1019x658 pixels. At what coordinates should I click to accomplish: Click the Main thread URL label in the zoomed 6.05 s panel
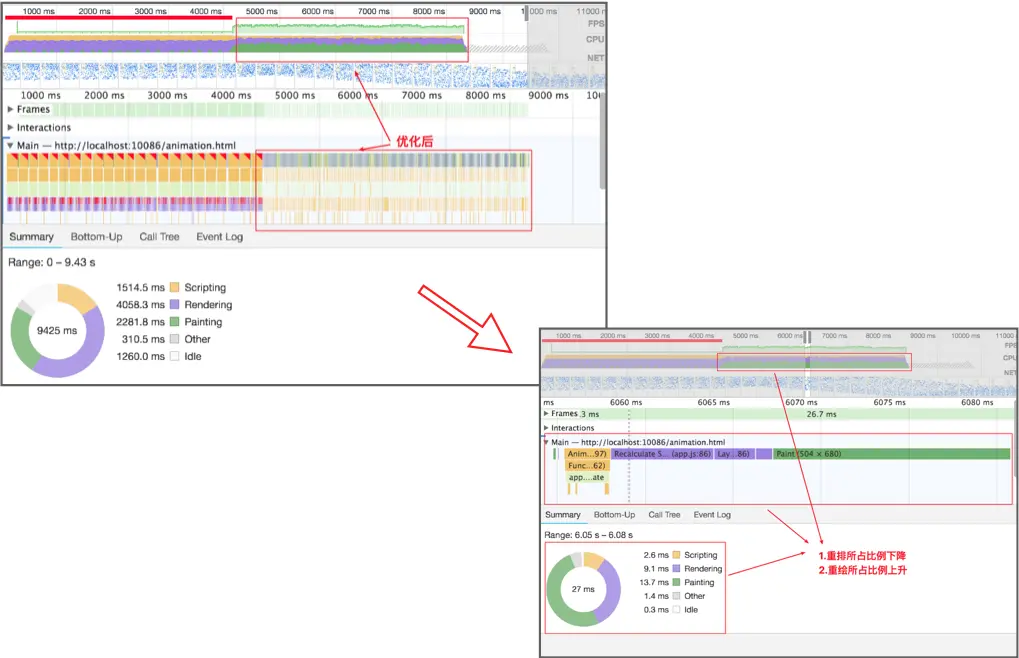coord(638,442)
